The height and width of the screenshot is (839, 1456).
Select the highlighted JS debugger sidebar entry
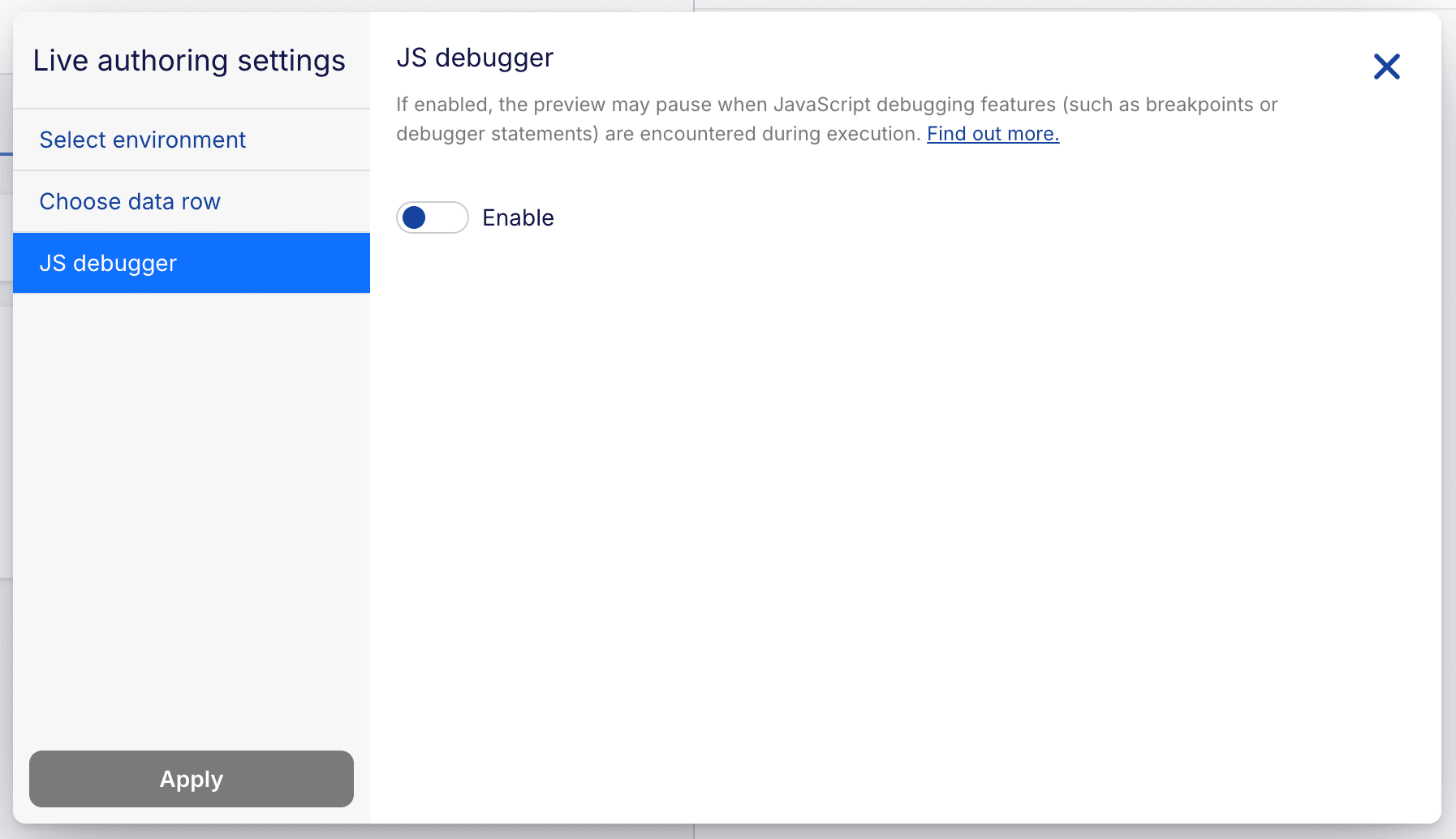pyautogui.click(x=108, y=262)
